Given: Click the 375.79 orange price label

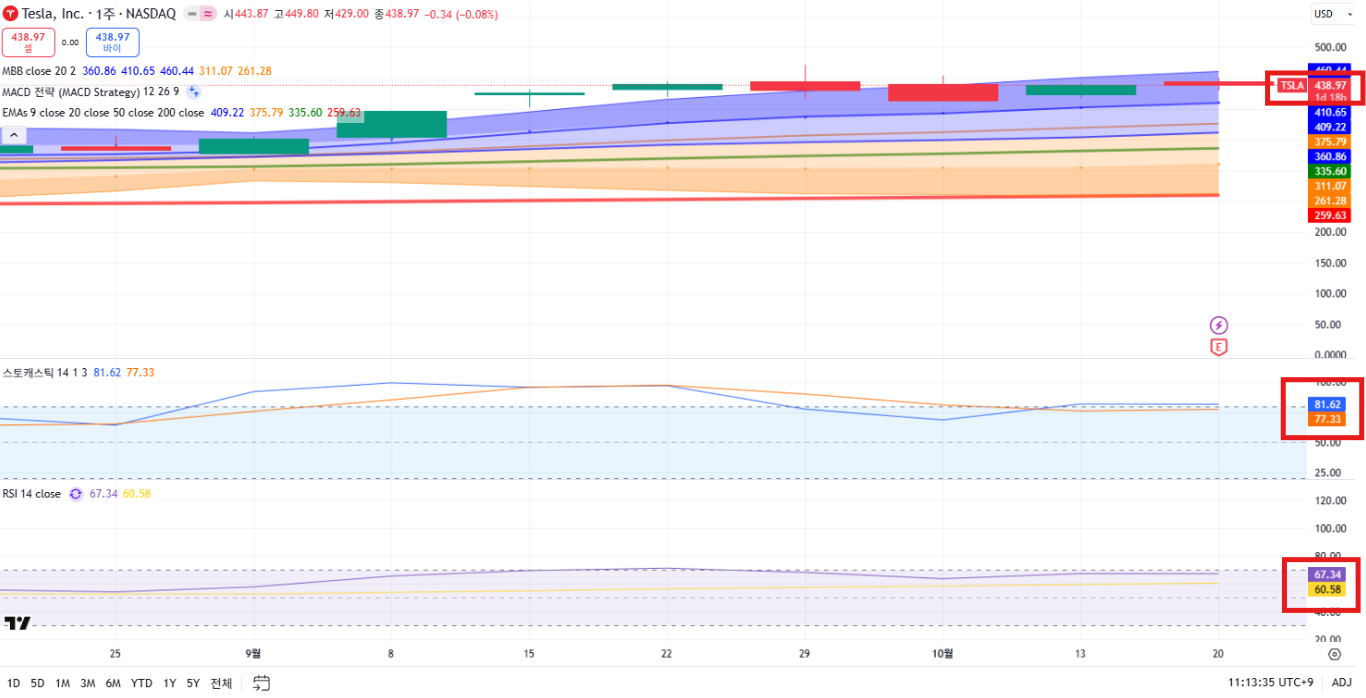Looking at the screenshot, I should (1329, 142).
